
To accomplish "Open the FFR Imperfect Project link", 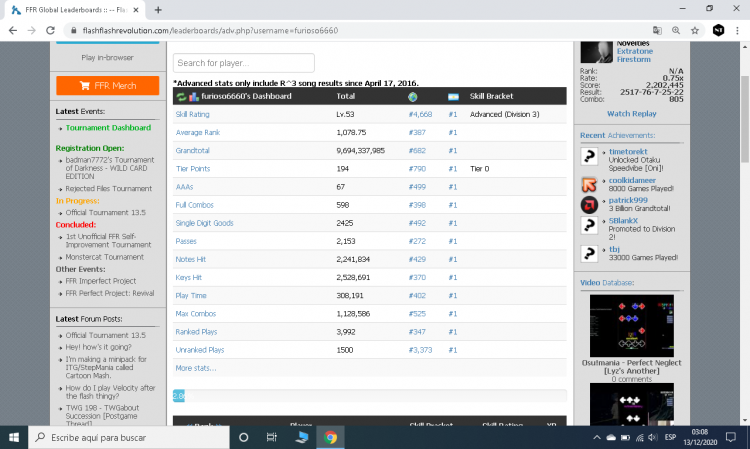I will tap(100, 281).
